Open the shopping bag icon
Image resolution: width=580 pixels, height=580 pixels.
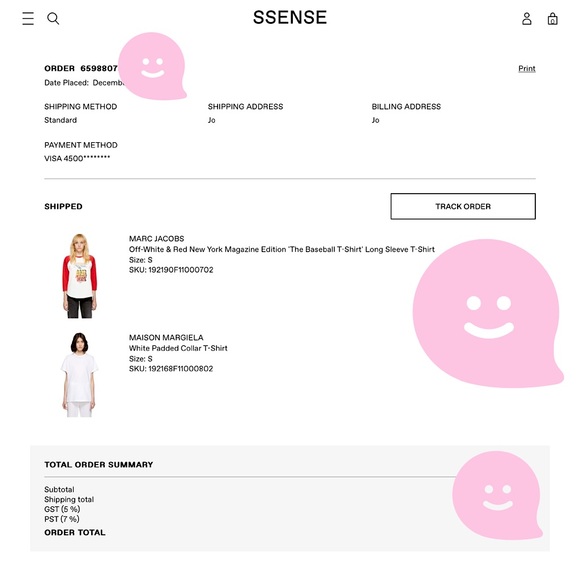[553, 18]
